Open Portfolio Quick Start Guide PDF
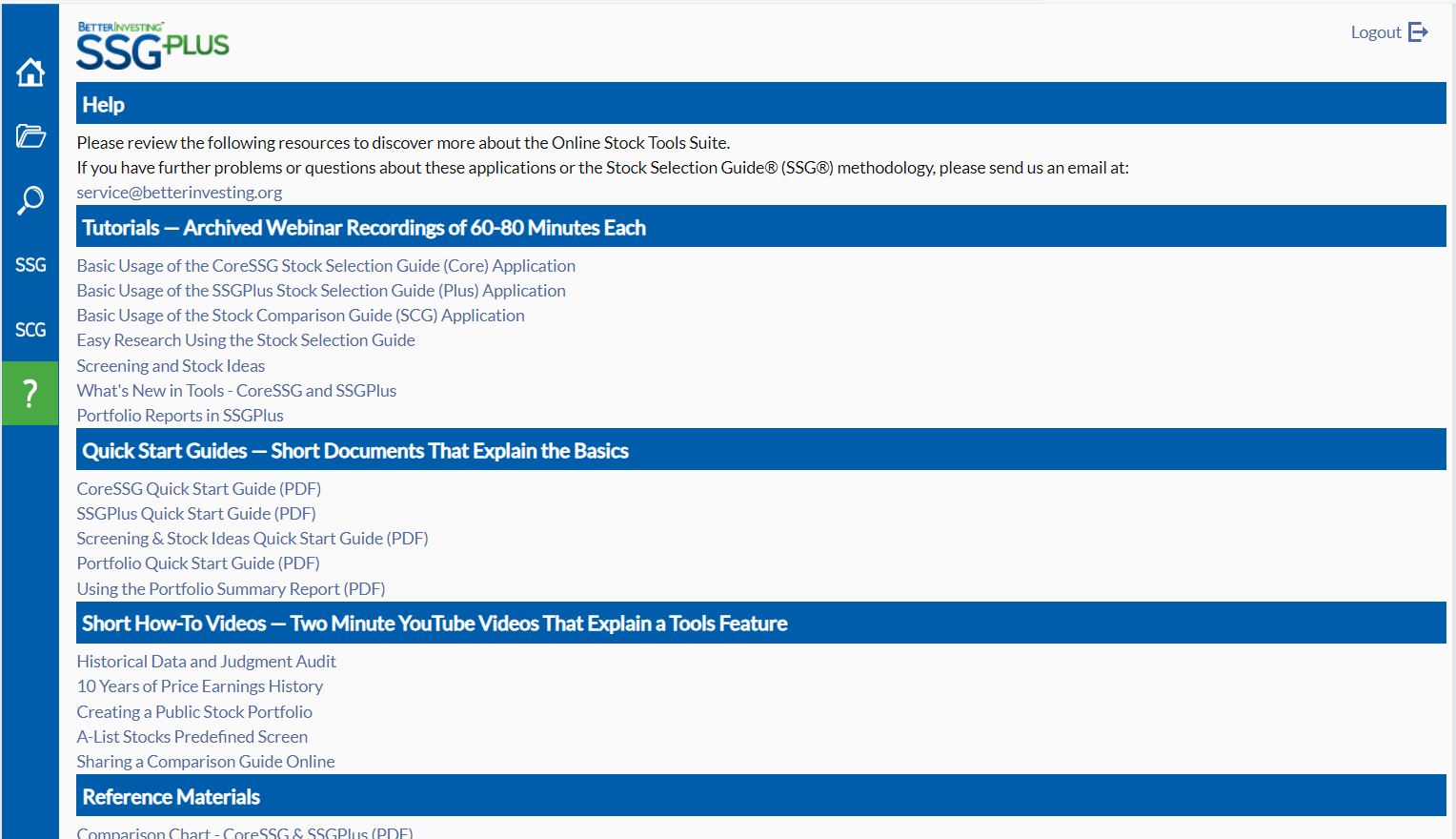The image size is (1456, 839). click(x=198, y=563)
